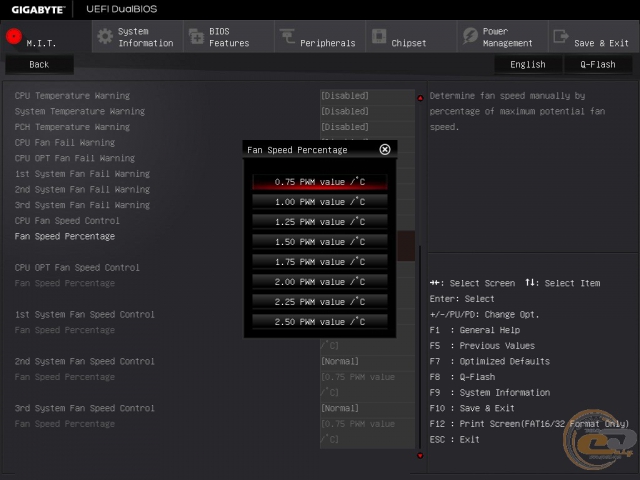
Task: Click highlighted Fan Speed Percentage under CPU Fan
Action: [x=65, y=236]
